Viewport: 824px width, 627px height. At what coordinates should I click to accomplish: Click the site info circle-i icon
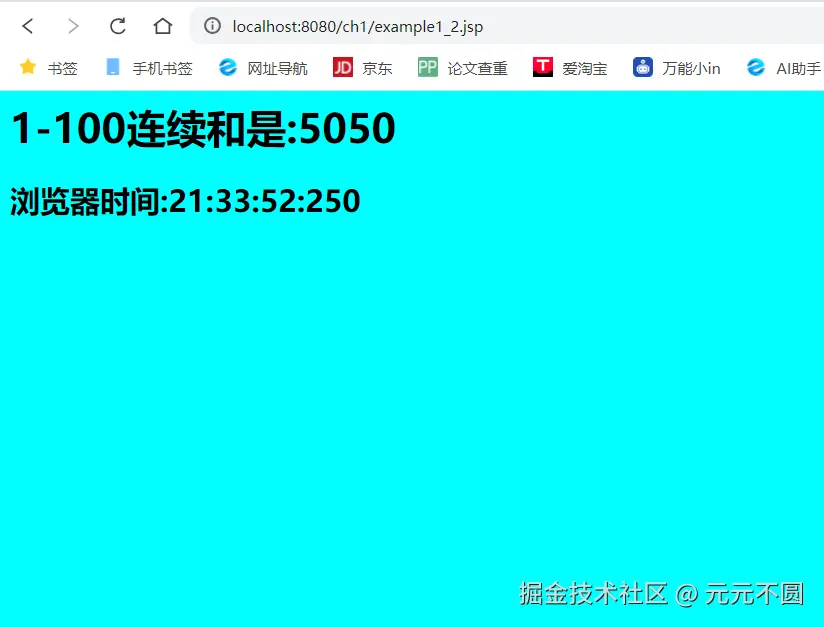point(211,27)
